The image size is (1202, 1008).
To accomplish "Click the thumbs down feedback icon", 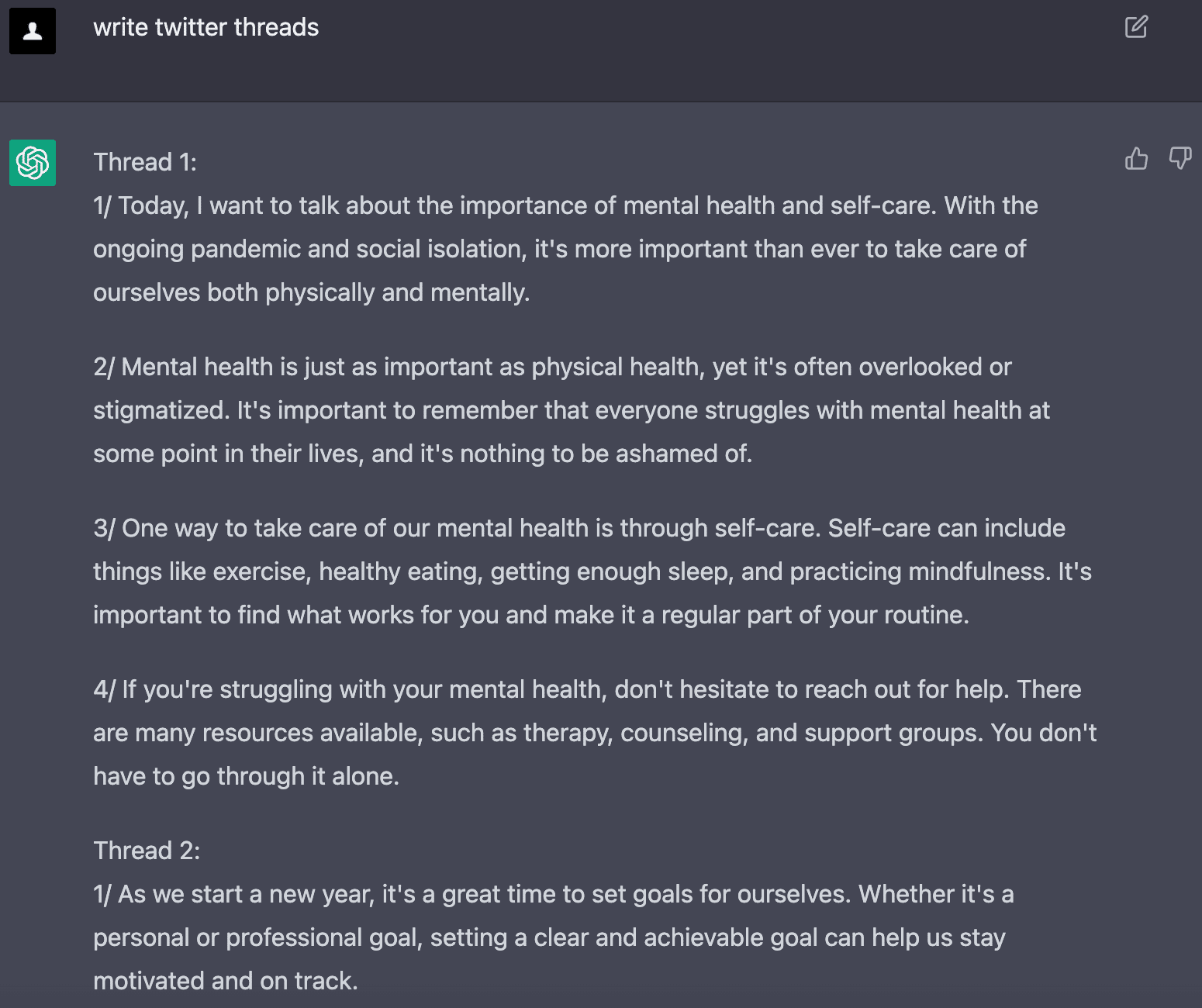I will coord(1180,158).
